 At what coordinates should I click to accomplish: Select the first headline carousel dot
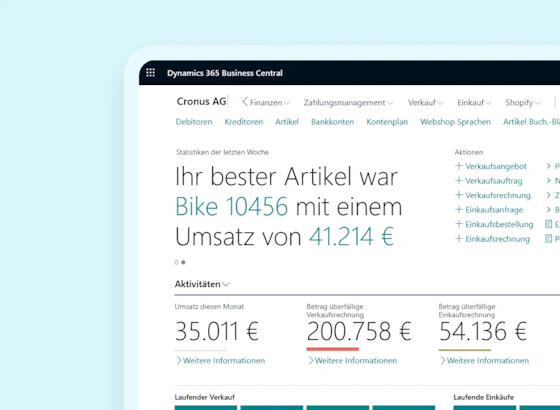176,262
